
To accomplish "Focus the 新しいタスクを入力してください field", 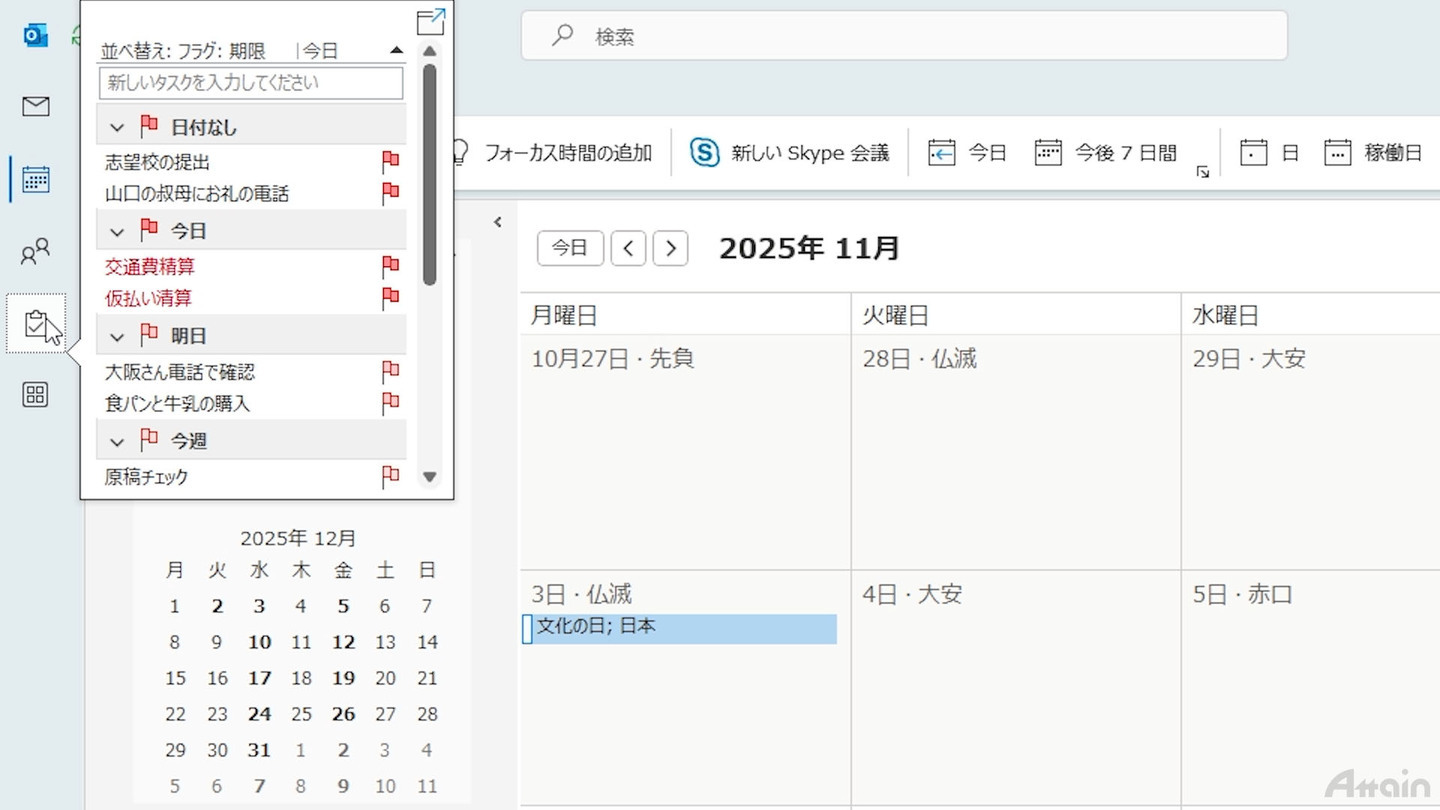I will click(251, 83).
